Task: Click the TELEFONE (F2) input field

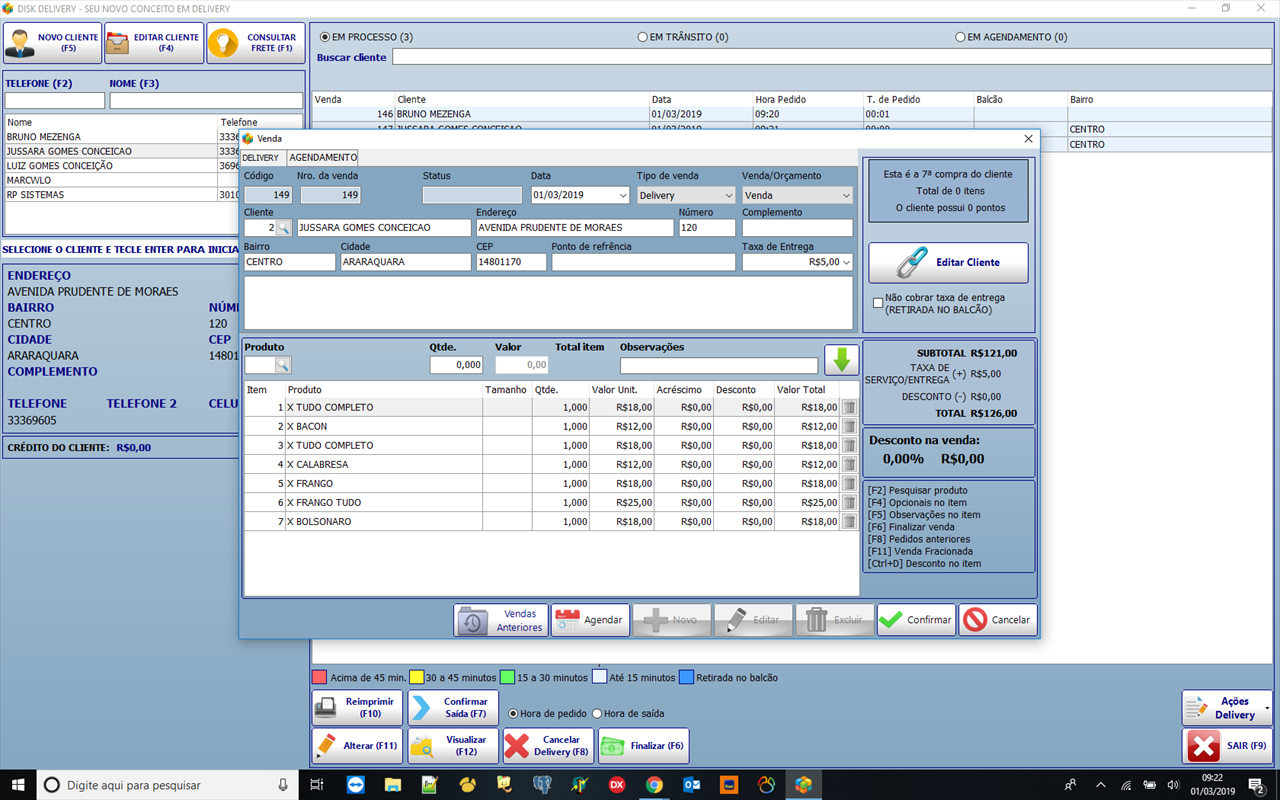Action: tap(55, 101)
